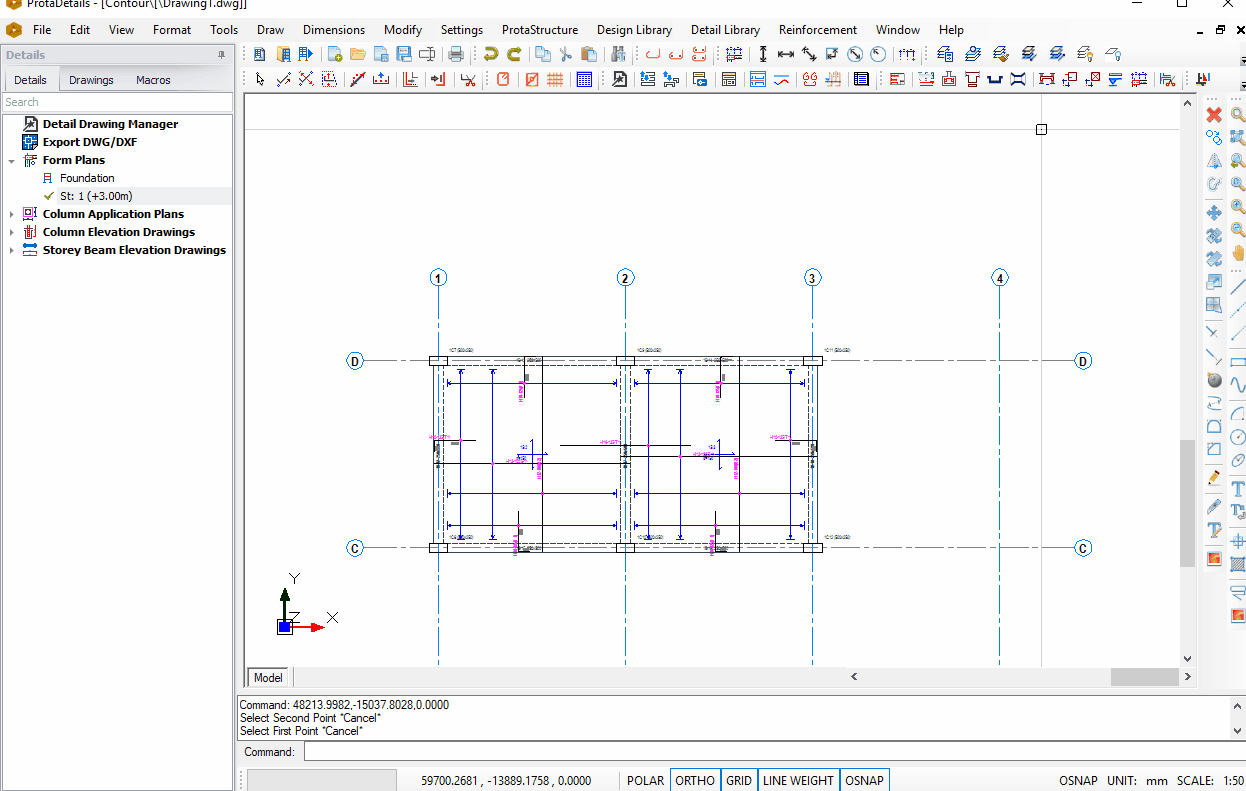1246x791 pixels.
Task: Open the Reinforcement menu
Action: (x=817, y=30)
